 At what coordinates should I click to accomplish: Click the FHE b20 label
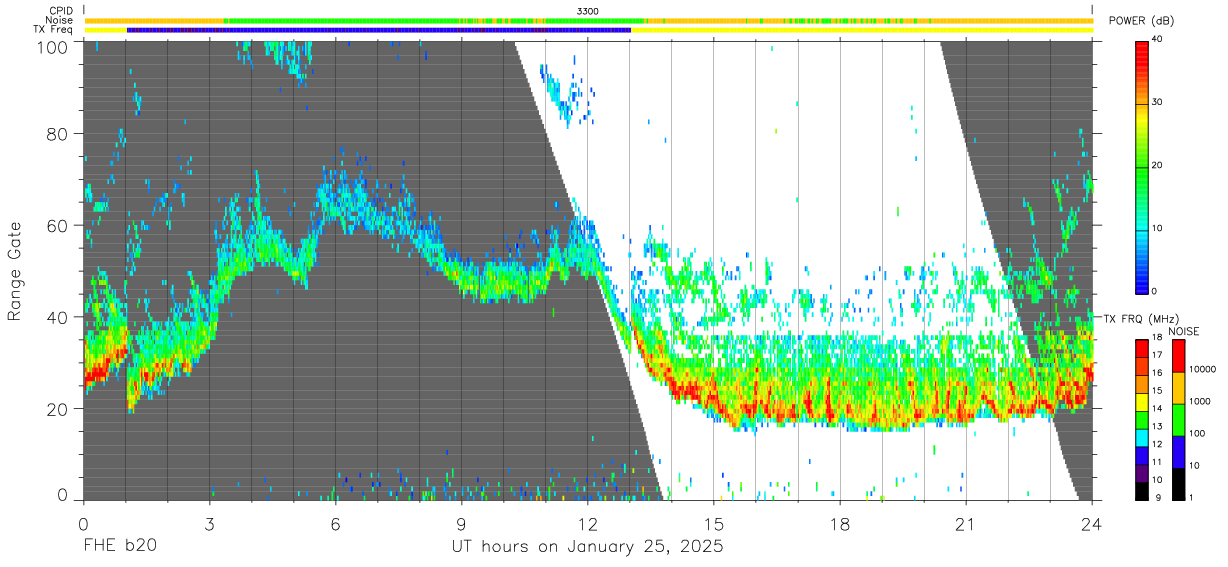coord(119,547)
